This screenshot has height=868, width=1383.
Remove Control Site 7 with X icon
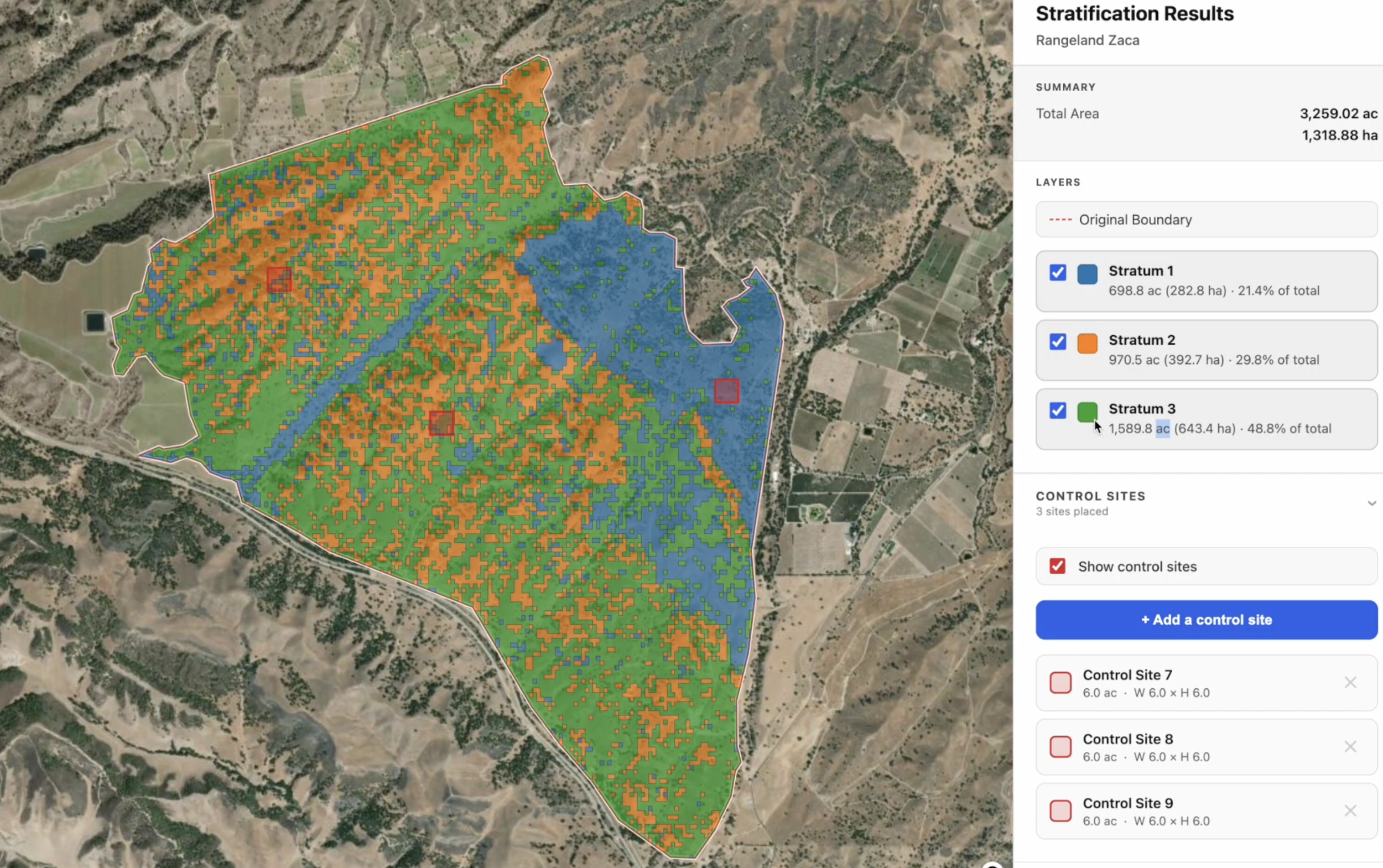click(x=1350, y=682)
